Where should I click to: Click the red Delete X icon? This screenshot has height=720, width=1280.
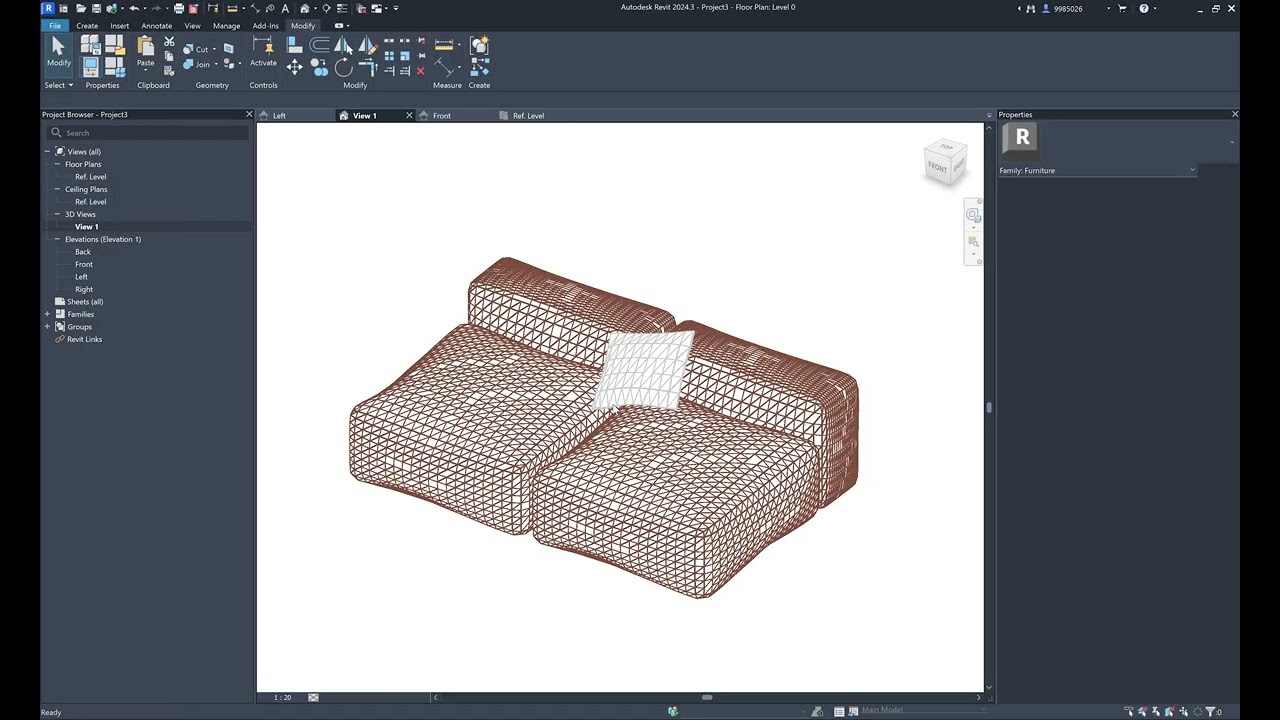[x=420, y=70]
